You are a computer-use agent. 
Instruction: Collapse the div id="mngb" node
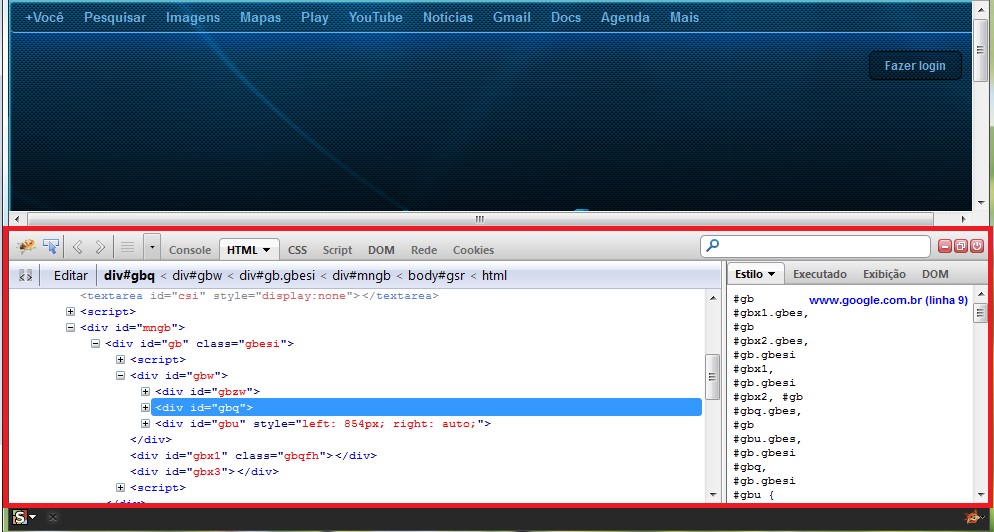point(70,328)
